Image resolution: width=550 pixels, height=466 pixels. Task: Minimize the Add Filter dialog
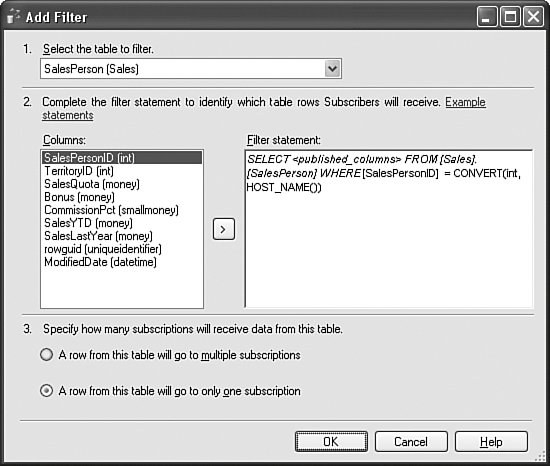pyautogui.click(x=487, y=17)
